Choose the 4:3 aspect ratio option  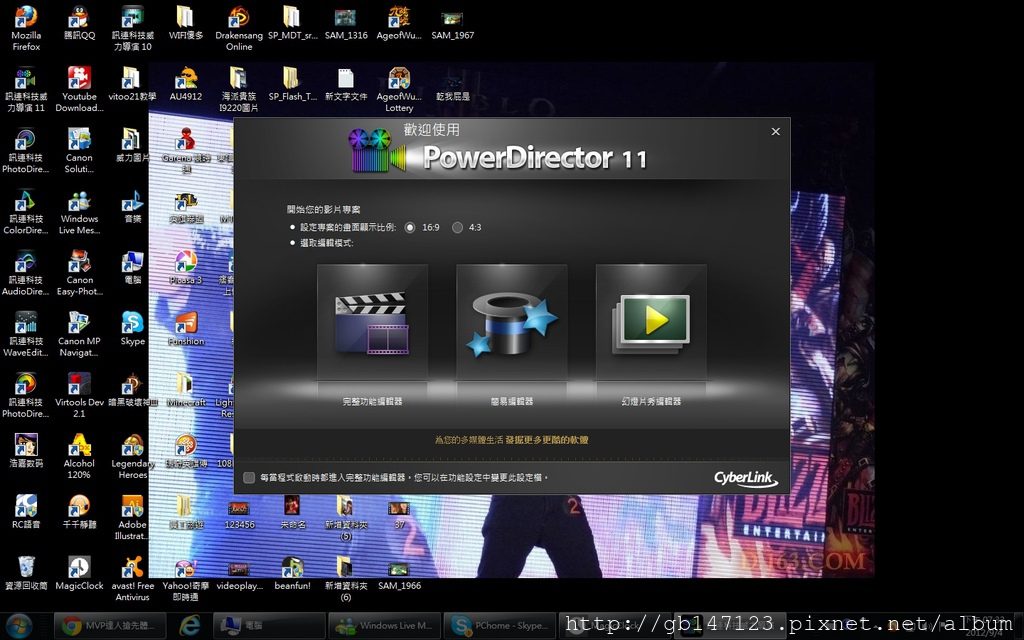coord(457,228)
